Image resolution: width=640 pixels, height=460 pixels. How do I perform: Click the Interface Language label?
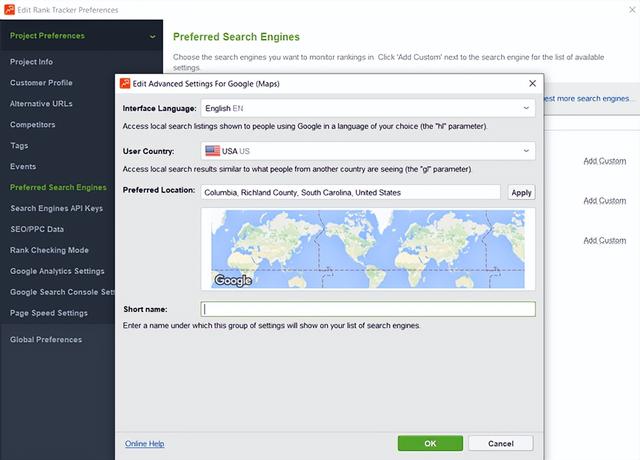pos(160,108)
